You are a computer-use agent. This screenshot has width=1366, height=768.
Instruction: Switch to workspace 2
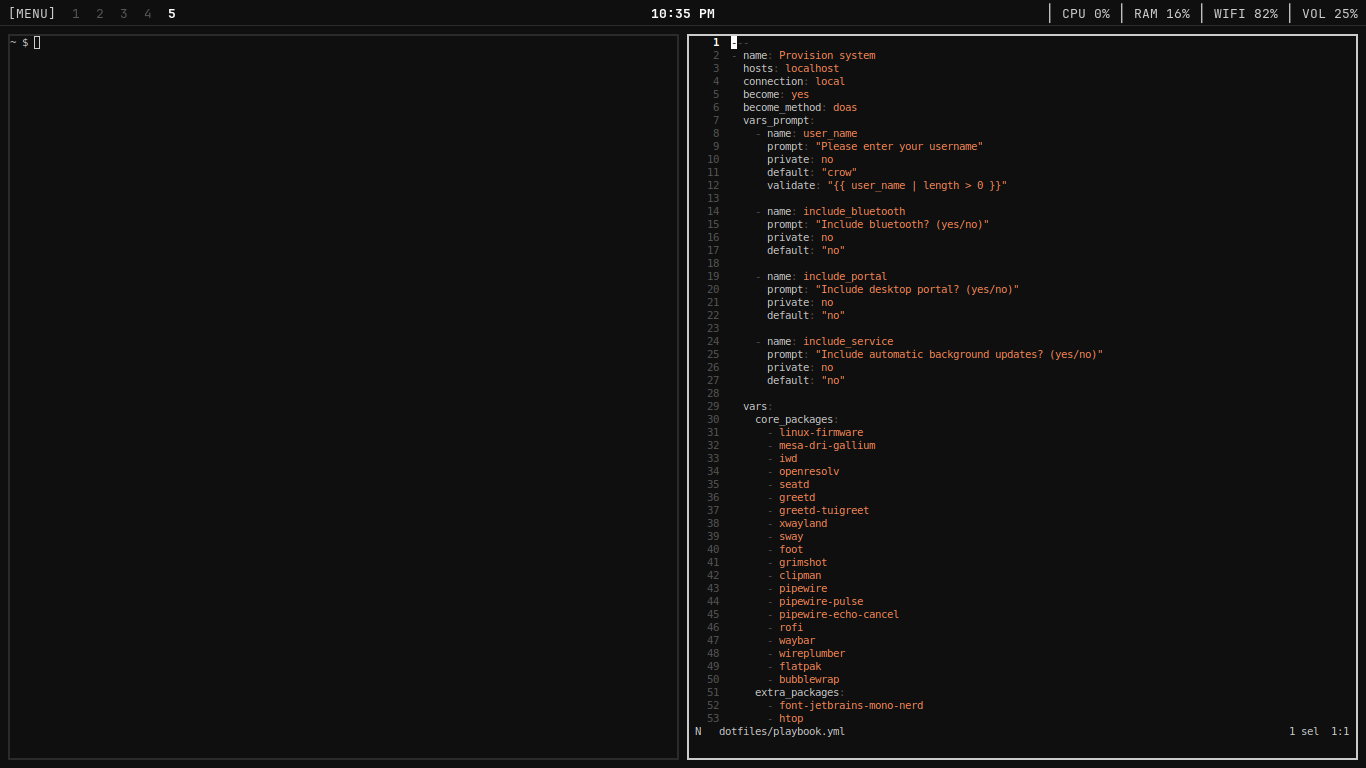[100, 14]
